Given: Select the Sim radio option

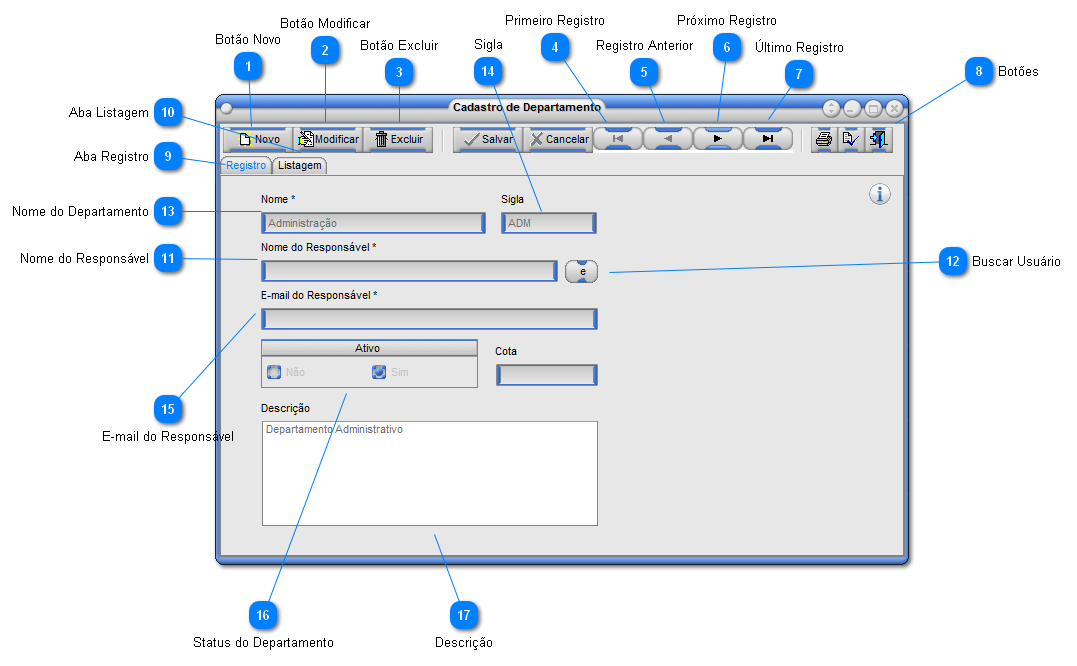Looking at the screenshot, I should click(379, 372).
